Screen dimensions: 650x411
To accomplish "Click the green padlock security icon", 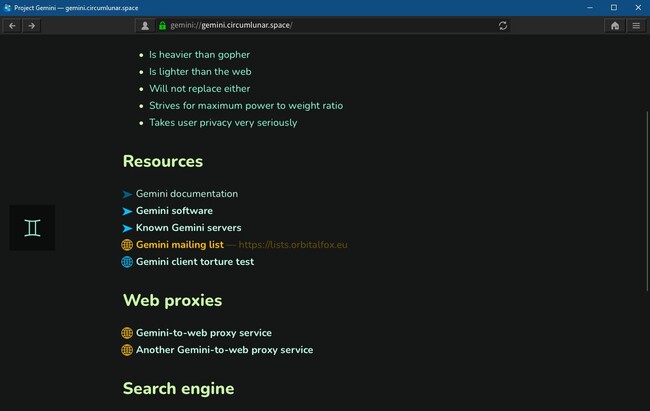I will (x=162, y=26).
